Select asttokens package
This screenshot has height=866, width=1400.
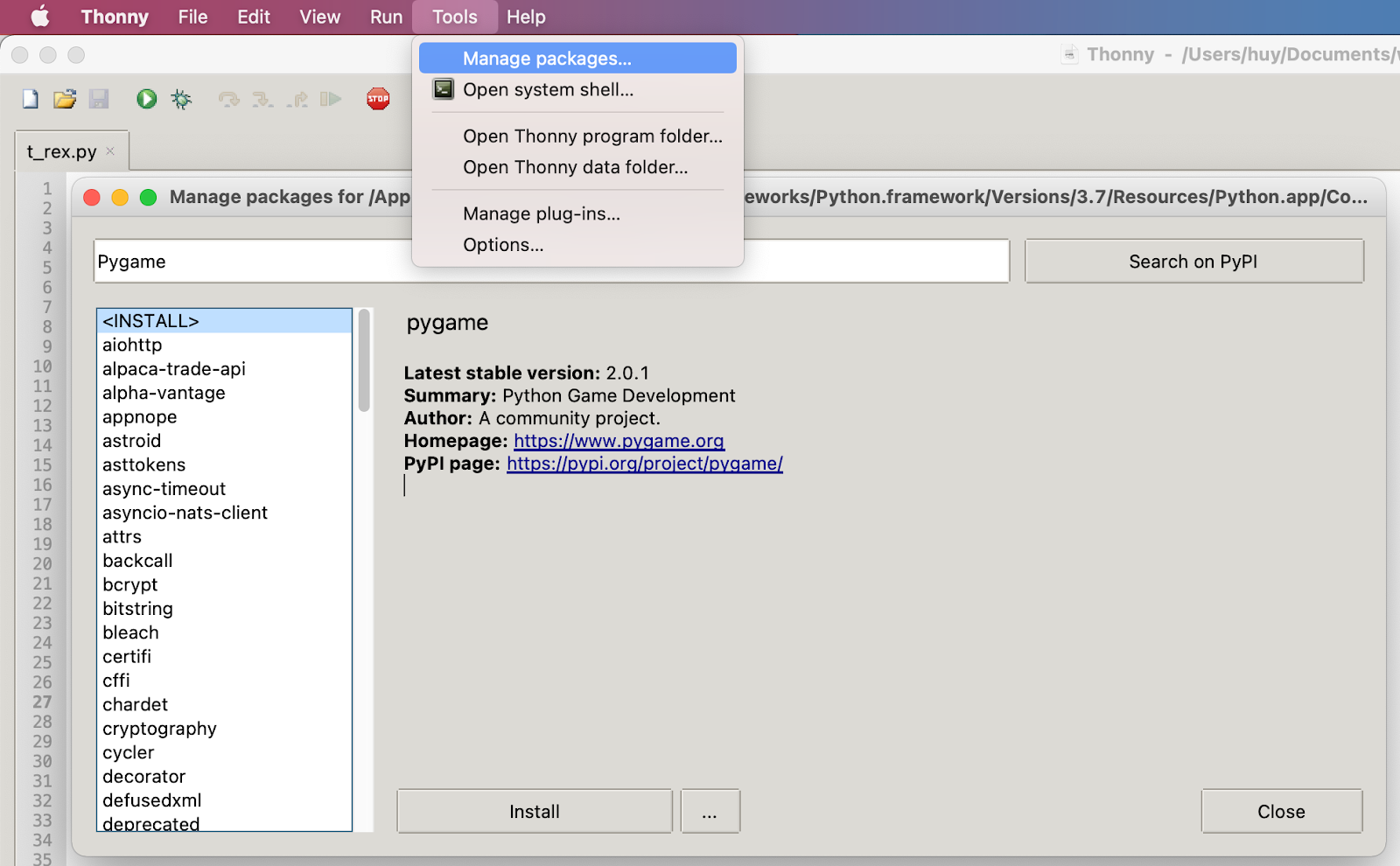pyautogui.click(x=224, y=464)
